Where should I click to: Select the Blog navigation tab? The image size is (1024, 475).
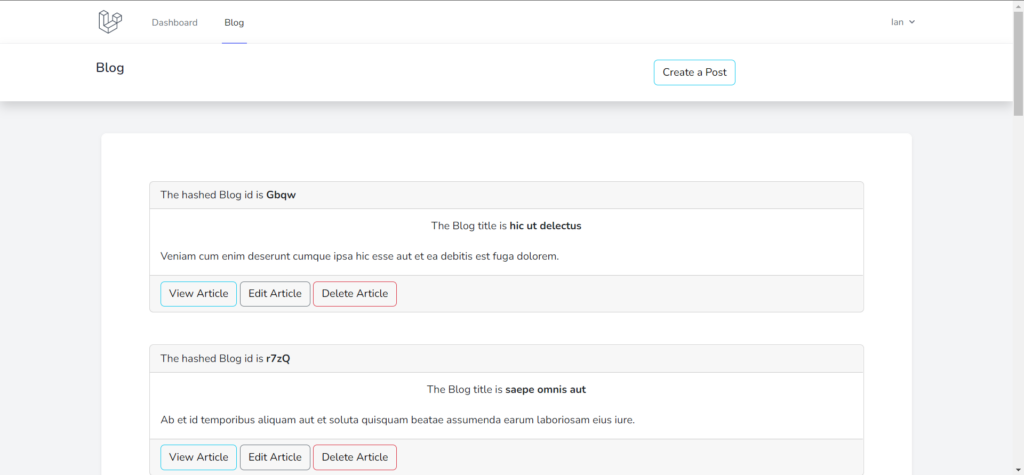point(234,22)
